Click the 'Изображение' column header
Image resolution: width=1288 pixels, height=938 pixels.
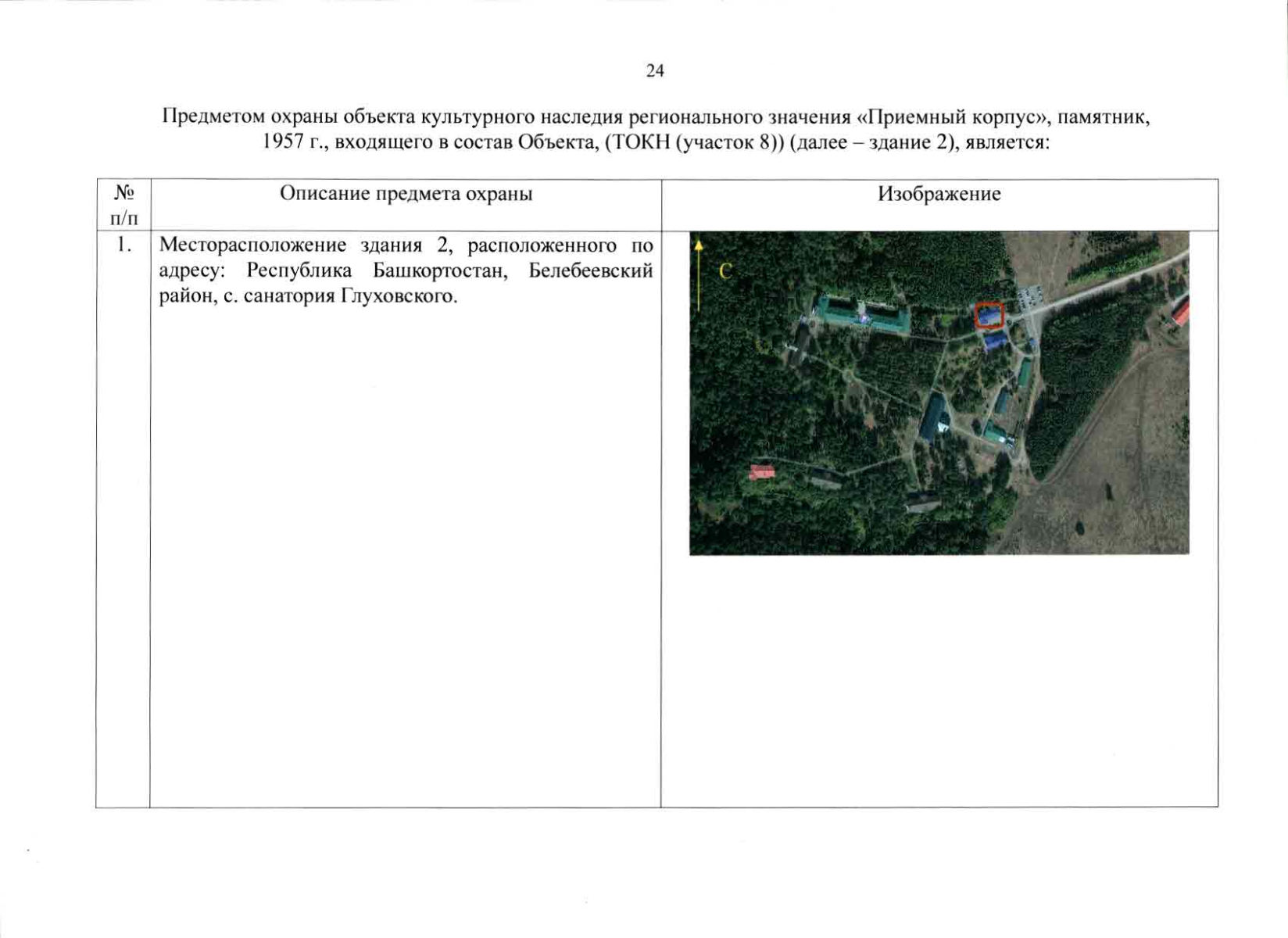(x=939, y=194)
